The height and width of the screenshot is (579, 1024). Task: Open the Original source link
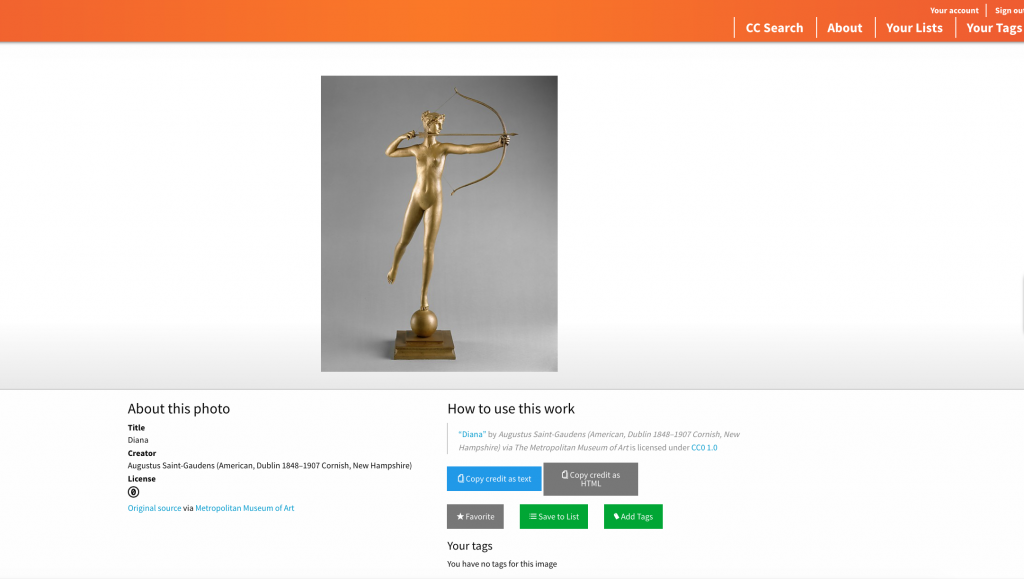[154, 508]
